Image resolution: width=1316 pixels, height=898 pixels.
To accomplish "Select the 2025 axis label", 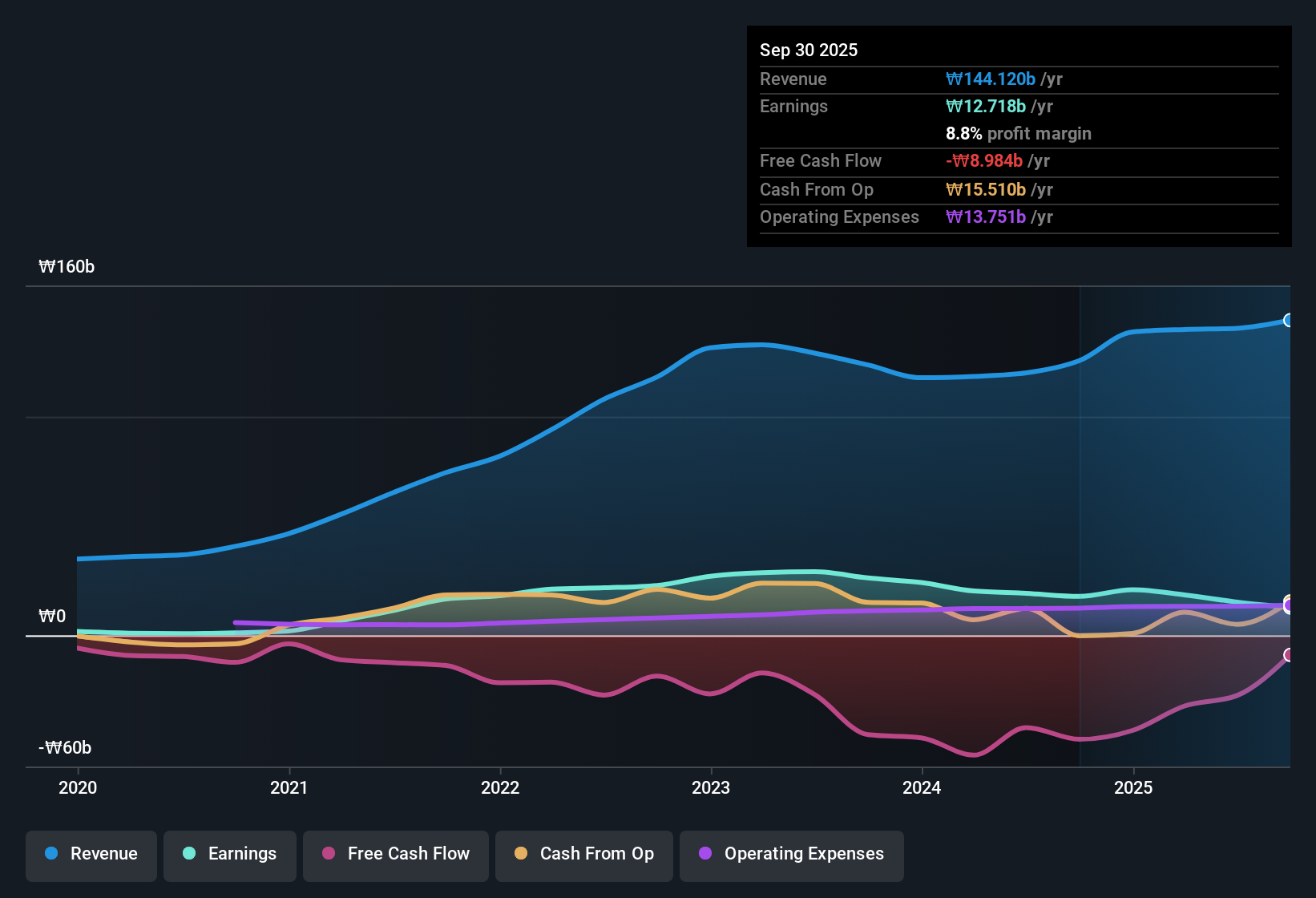I will (x=1134, y=788).
